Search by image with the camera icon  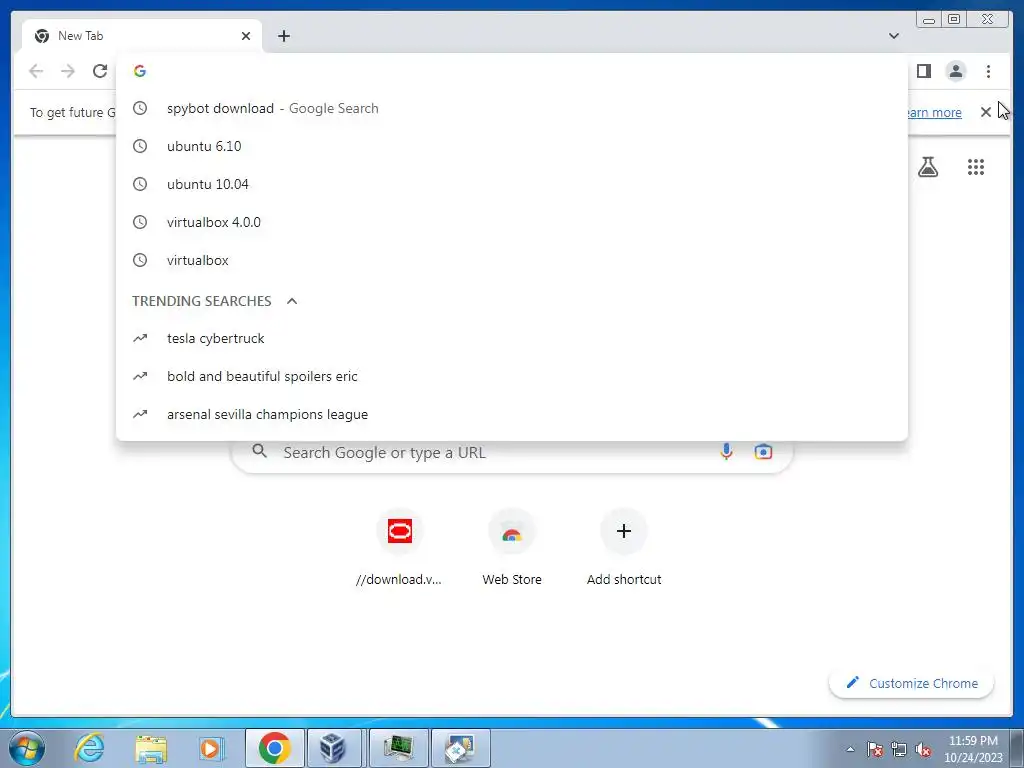pos(763,452)
